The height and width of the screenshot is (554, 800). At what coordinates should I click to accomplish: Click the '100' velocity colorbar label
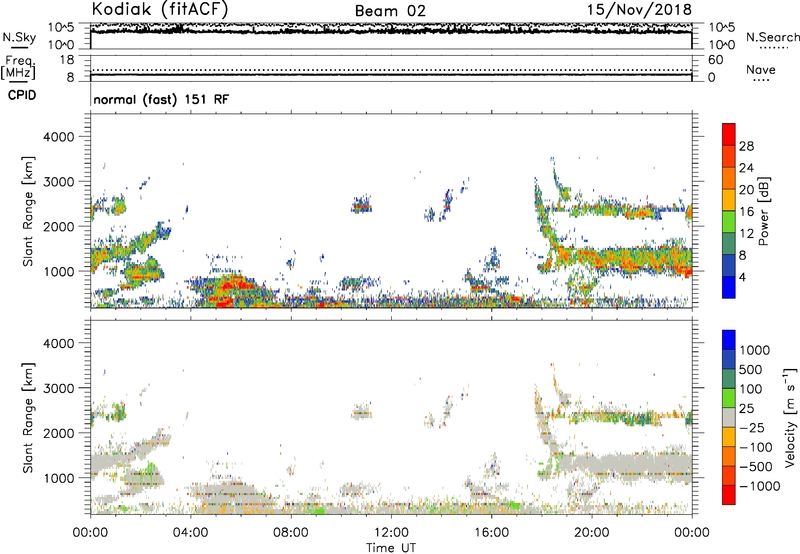tap(751, 389)
